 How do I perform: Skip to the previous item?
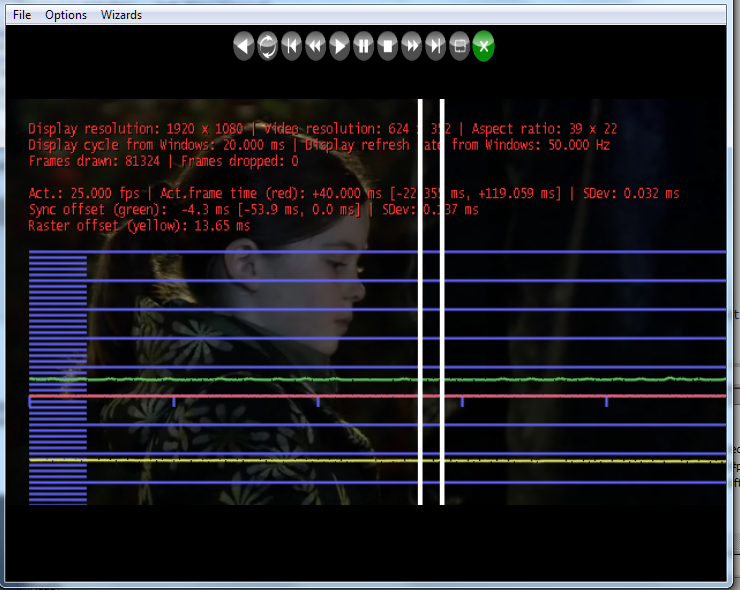[x=292, y=46]
